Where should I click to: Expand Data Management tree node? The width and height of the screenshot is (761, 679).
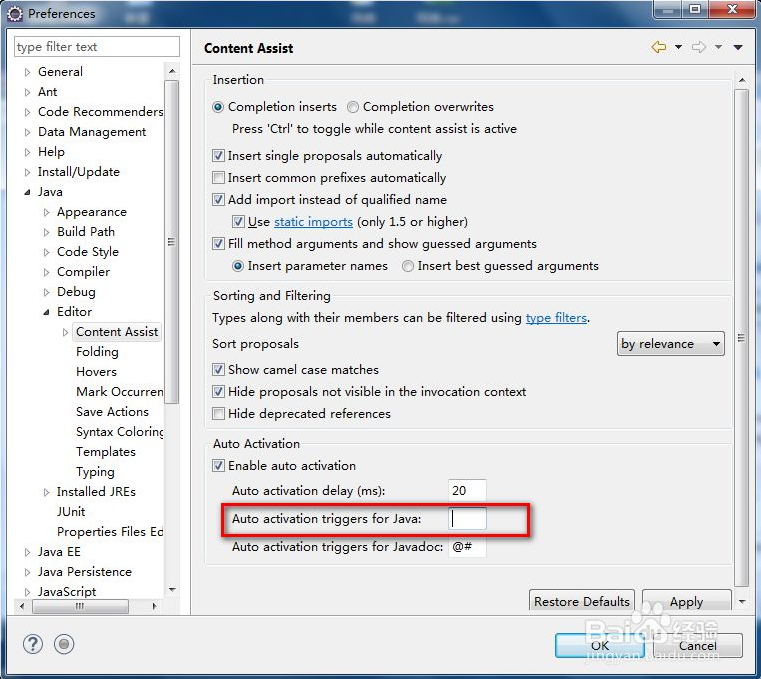(x=27, y=132)
